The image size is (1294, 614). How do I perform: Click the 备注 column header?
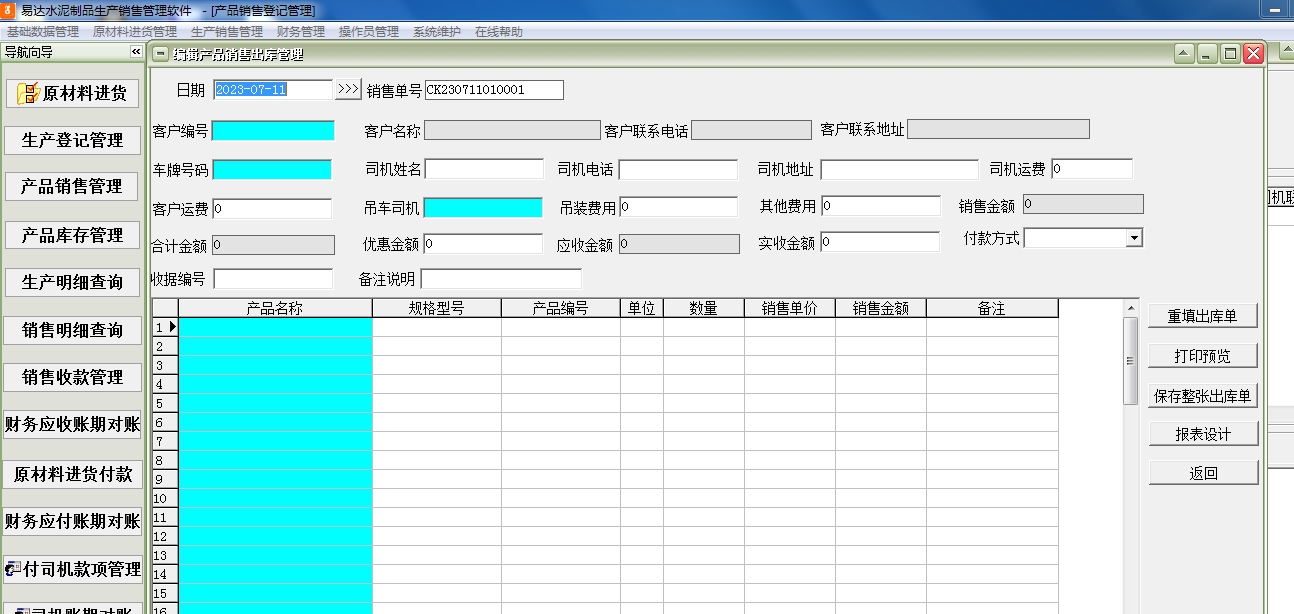click(x=992, y=309)
